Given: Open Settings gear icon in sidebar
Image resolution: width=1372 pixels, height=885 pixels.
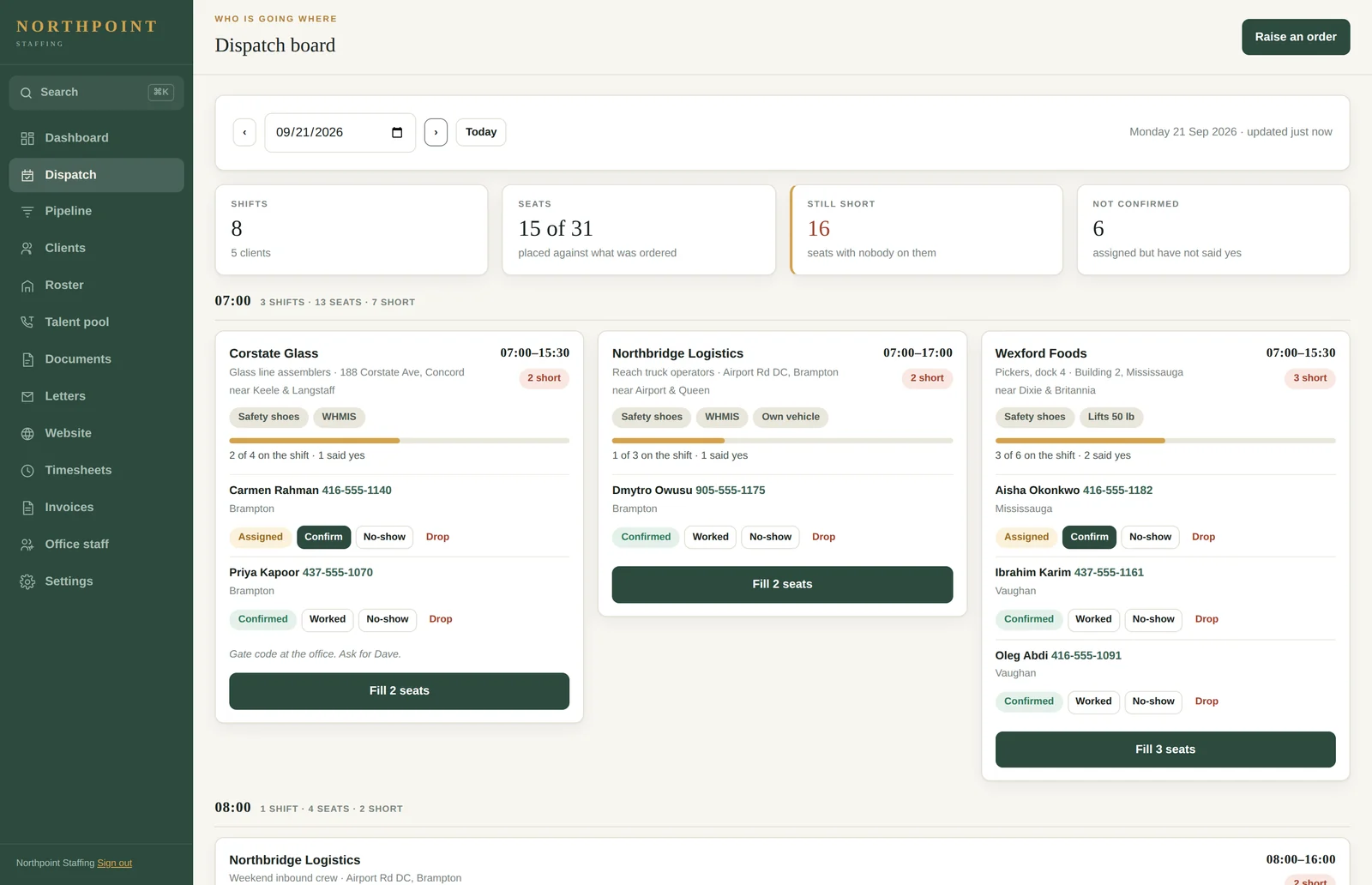Looking at the screenshot, I should (27, 581).
